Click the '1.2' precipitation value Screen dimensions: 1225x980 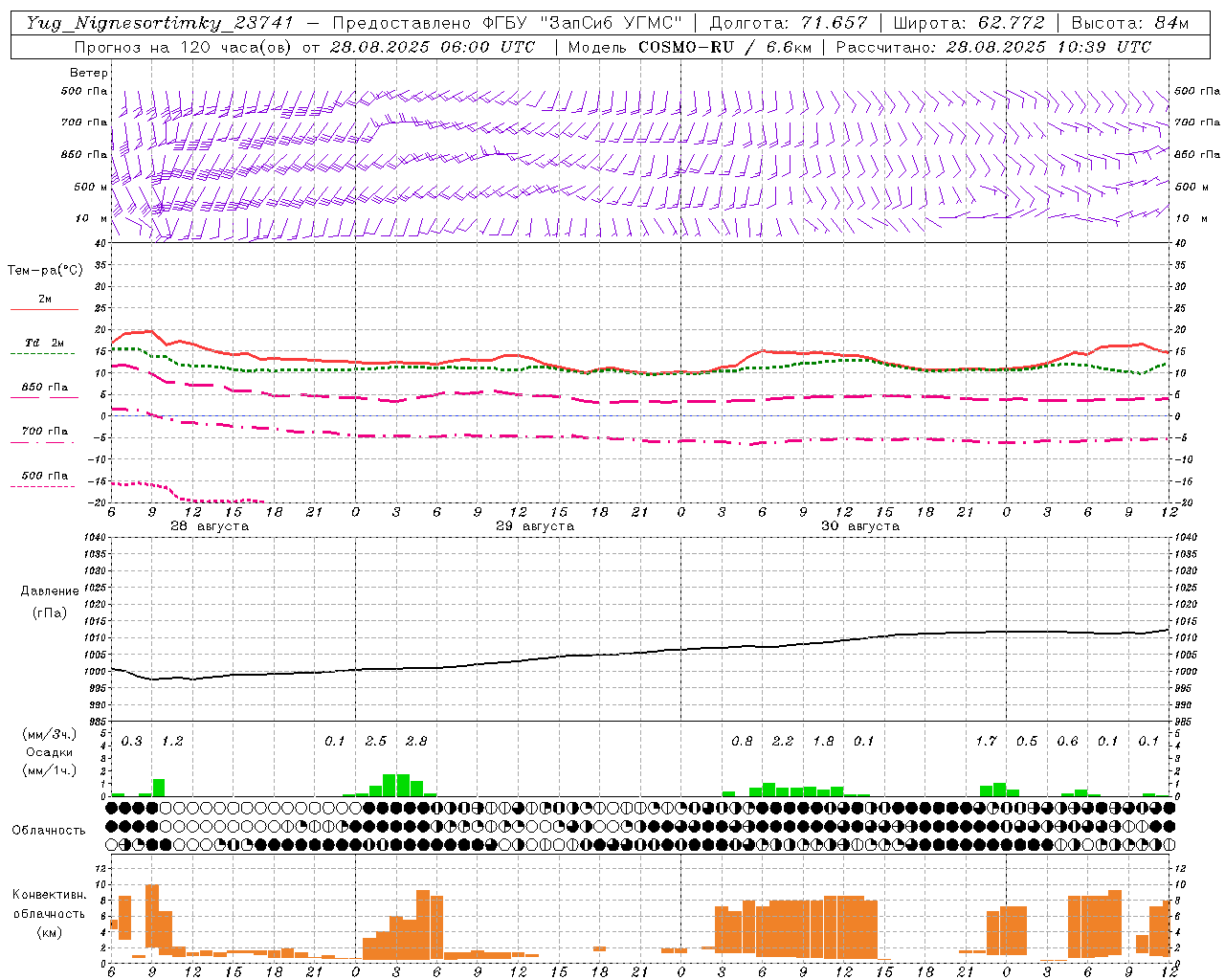tap(172, 742)
